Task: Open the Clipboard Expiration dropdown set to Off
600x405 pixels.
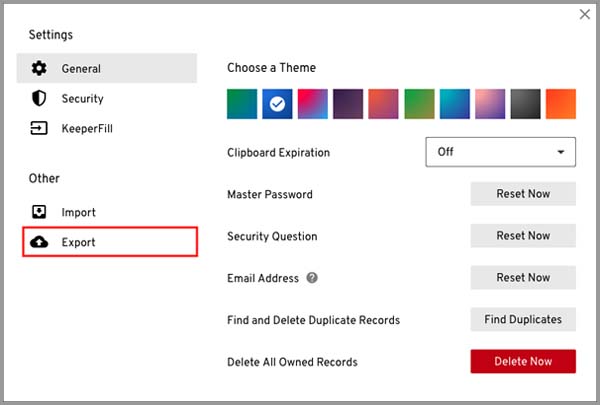Action: 500,152
